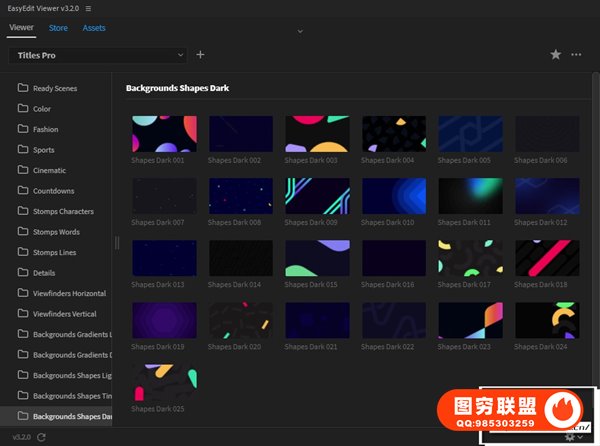600x446 pixels.
Task: Click the Fashion folder icon
Action: pyautogui.click(x=22, y=129)
